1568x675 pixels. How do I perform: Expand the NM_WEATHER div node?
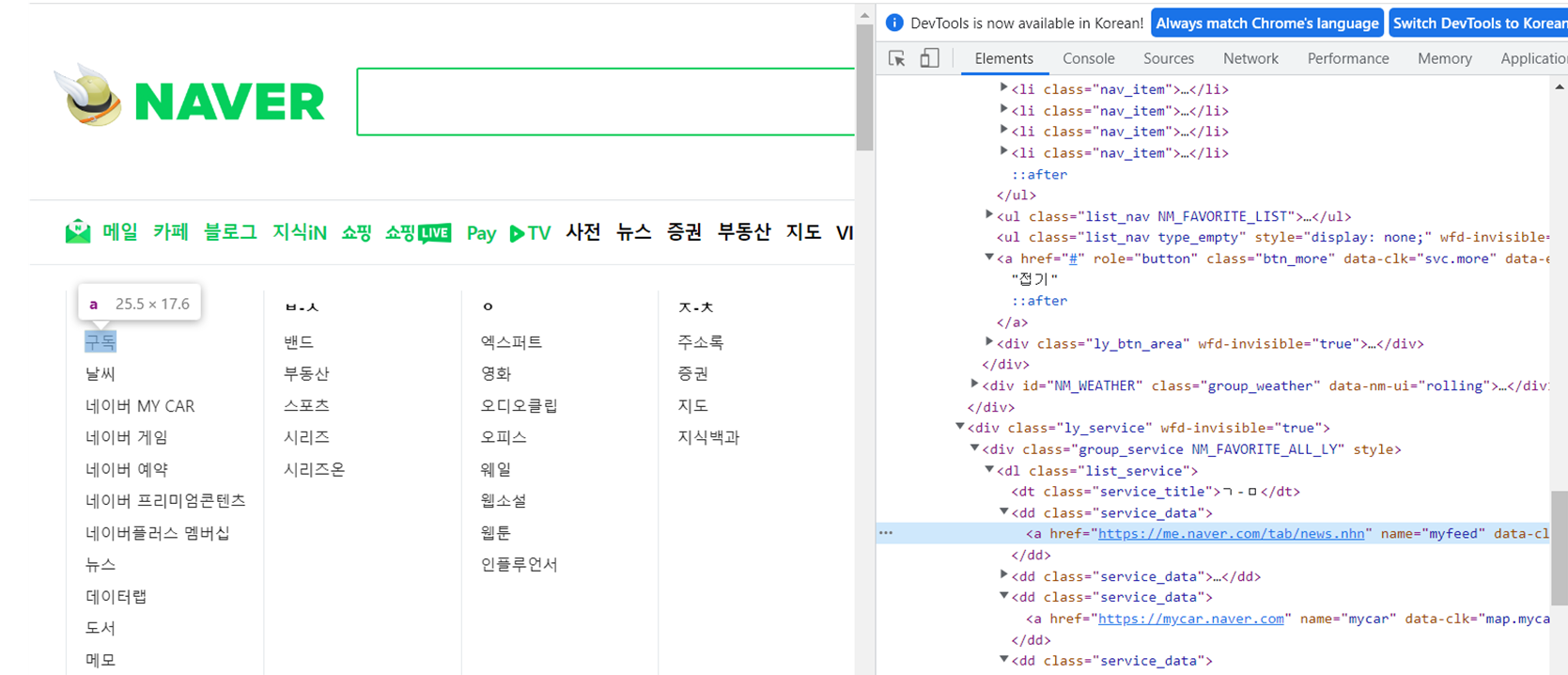click(974, 384)
